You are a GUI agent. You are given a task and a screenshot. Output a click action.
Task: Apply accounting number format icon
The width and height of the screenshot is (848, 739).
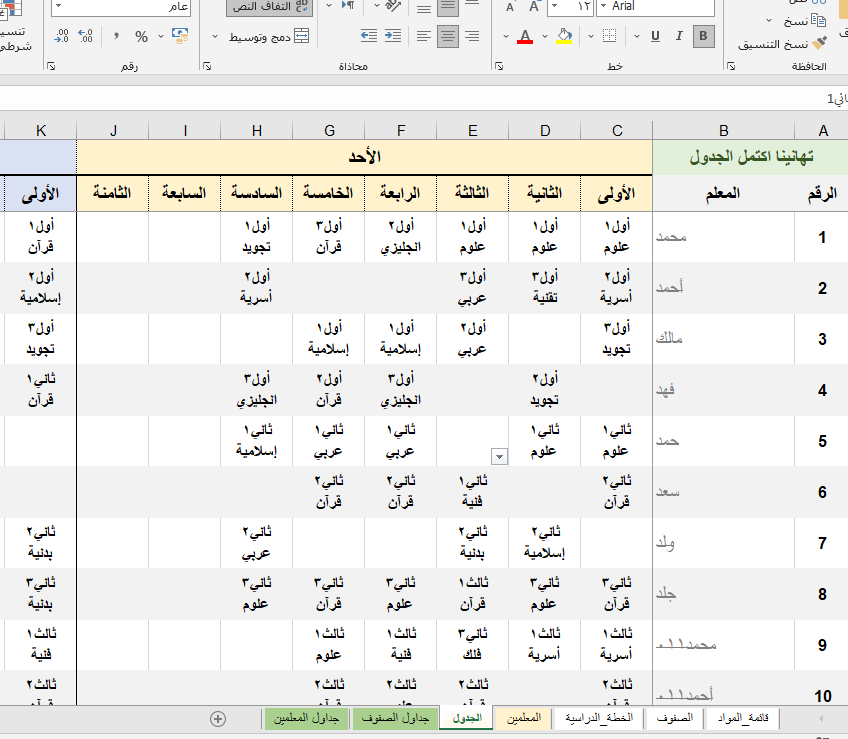point(180,36)
